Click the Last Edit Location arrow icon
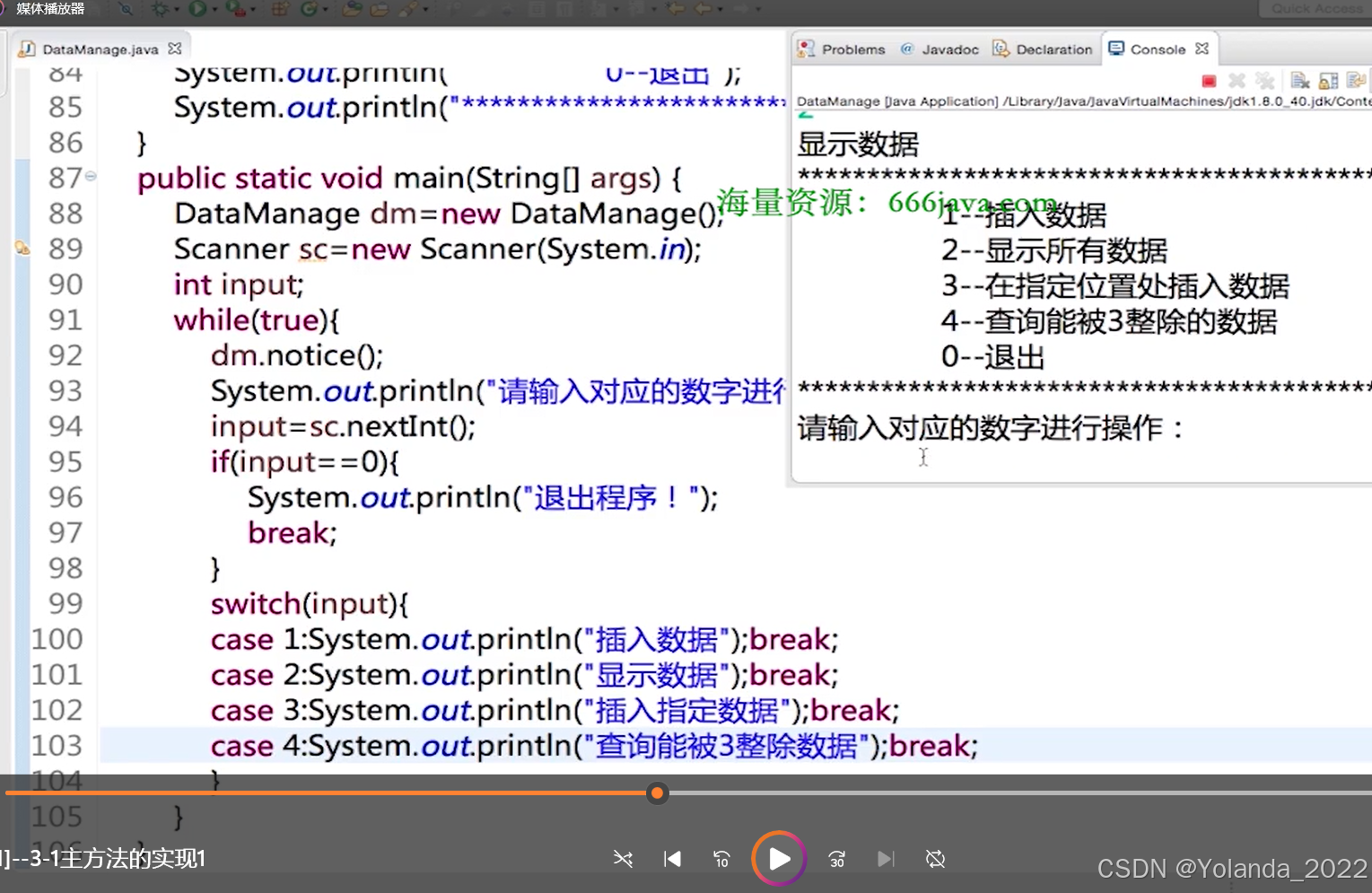Screen dimensions: 1372x893 [x=675, y=8]
